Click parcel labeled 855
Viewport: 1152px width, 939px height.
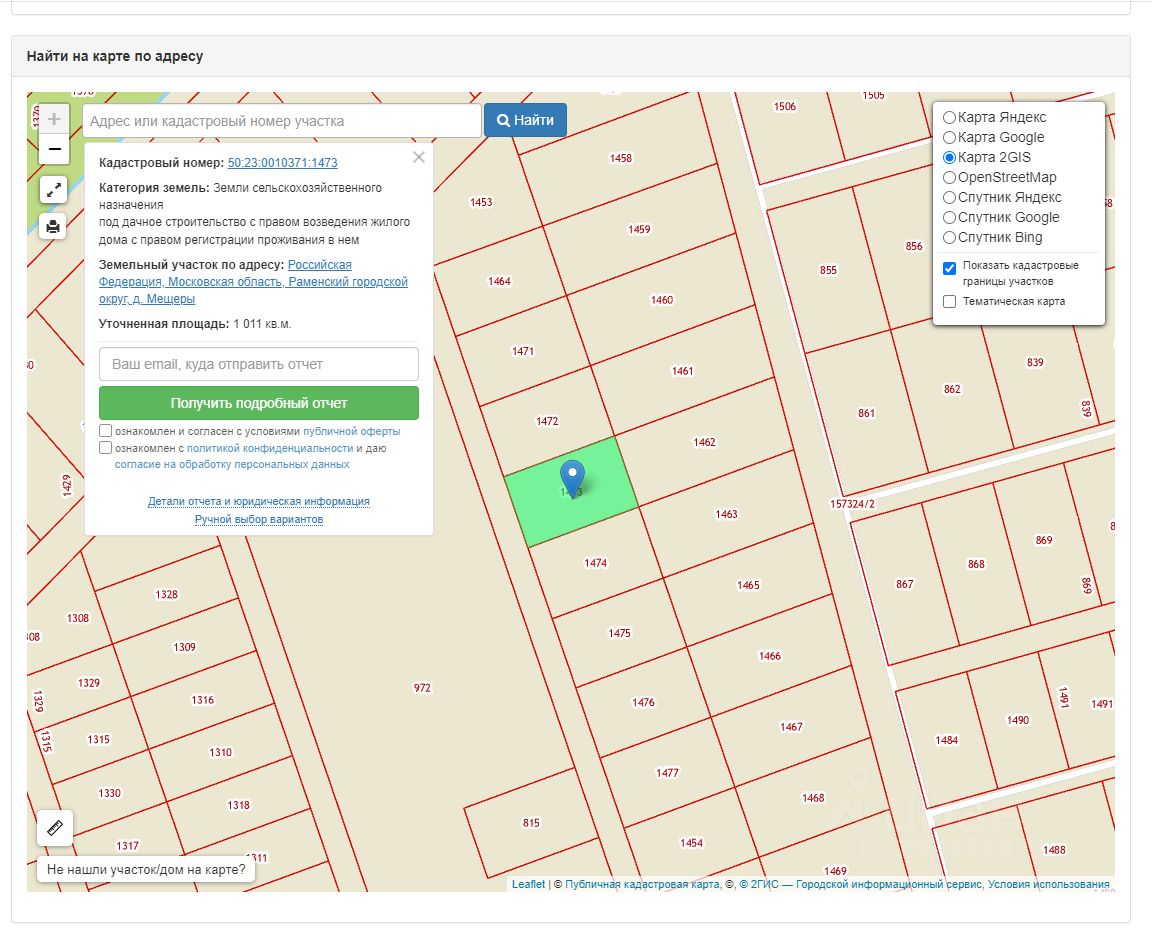tap(829, 270)
